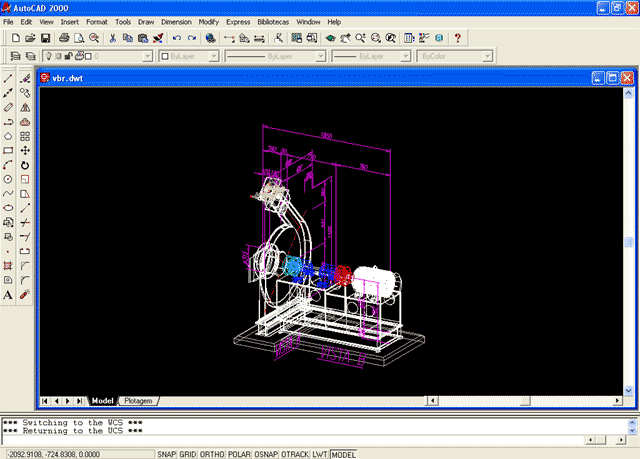Click the Save icon in toolbar
This screenshot has width=640, height=459.
(x=45, y=38)
